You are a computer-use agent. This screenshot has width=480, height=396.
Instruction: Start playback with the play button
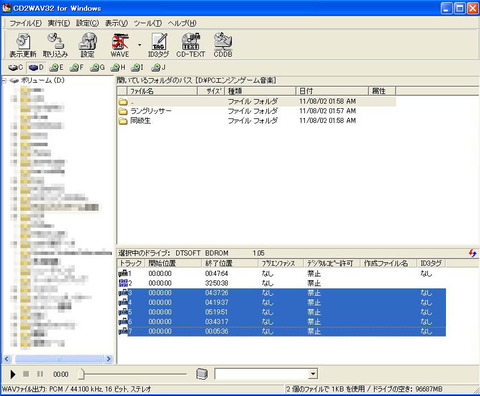13,374
